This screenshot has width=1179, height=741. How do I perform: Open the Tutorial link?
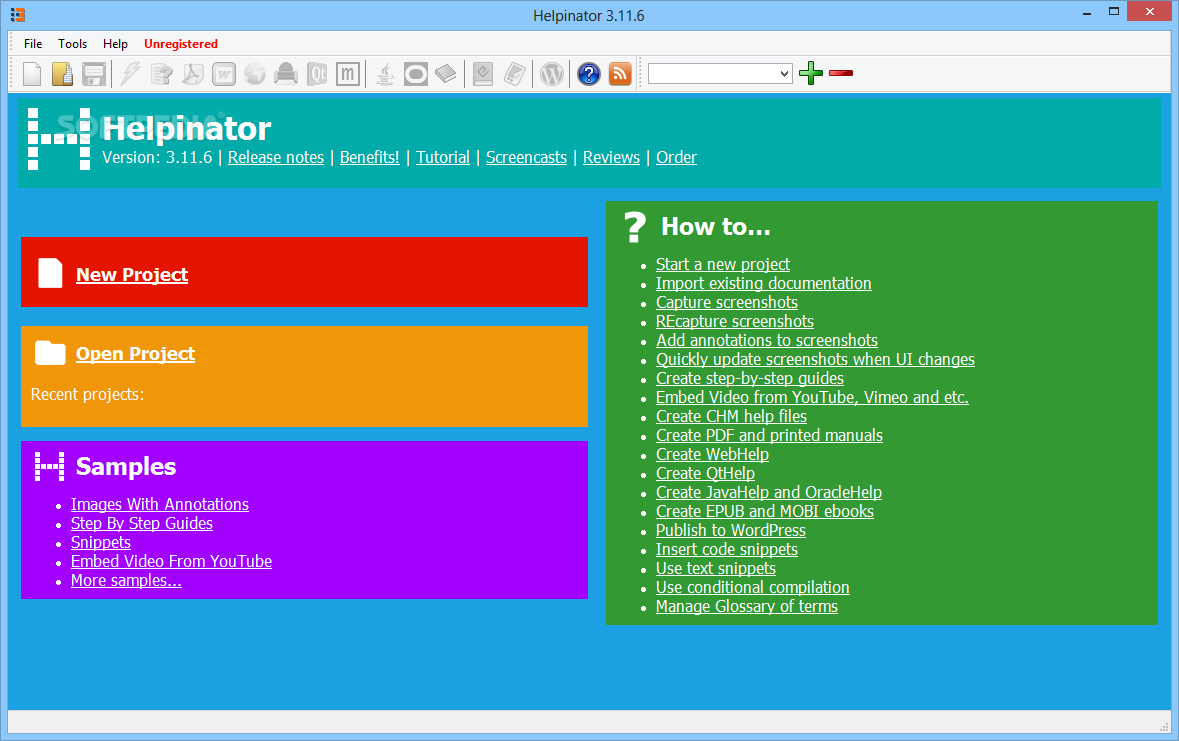[443, 157]
